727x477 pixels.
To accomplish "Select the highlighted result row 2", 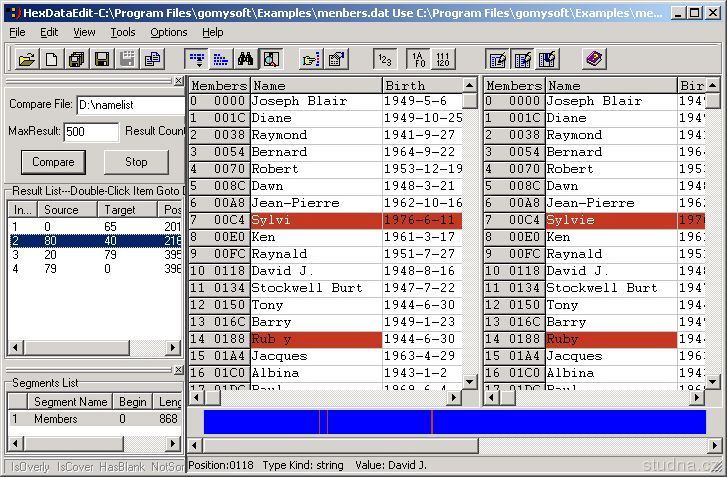I will (95, 241).
